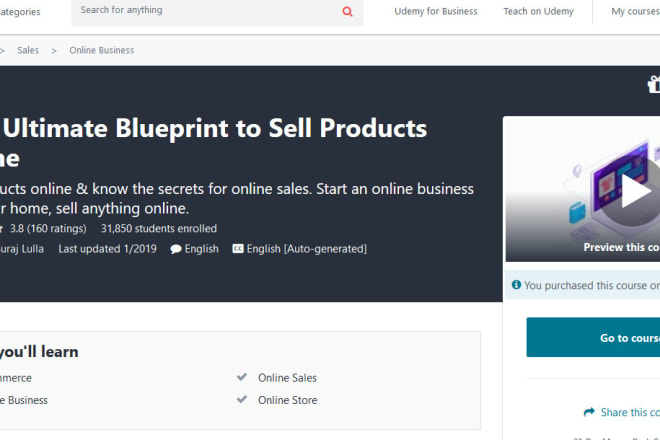Click the Online Store learning item
The height and width of the screenshot is (440, 660).
[288, 400]
